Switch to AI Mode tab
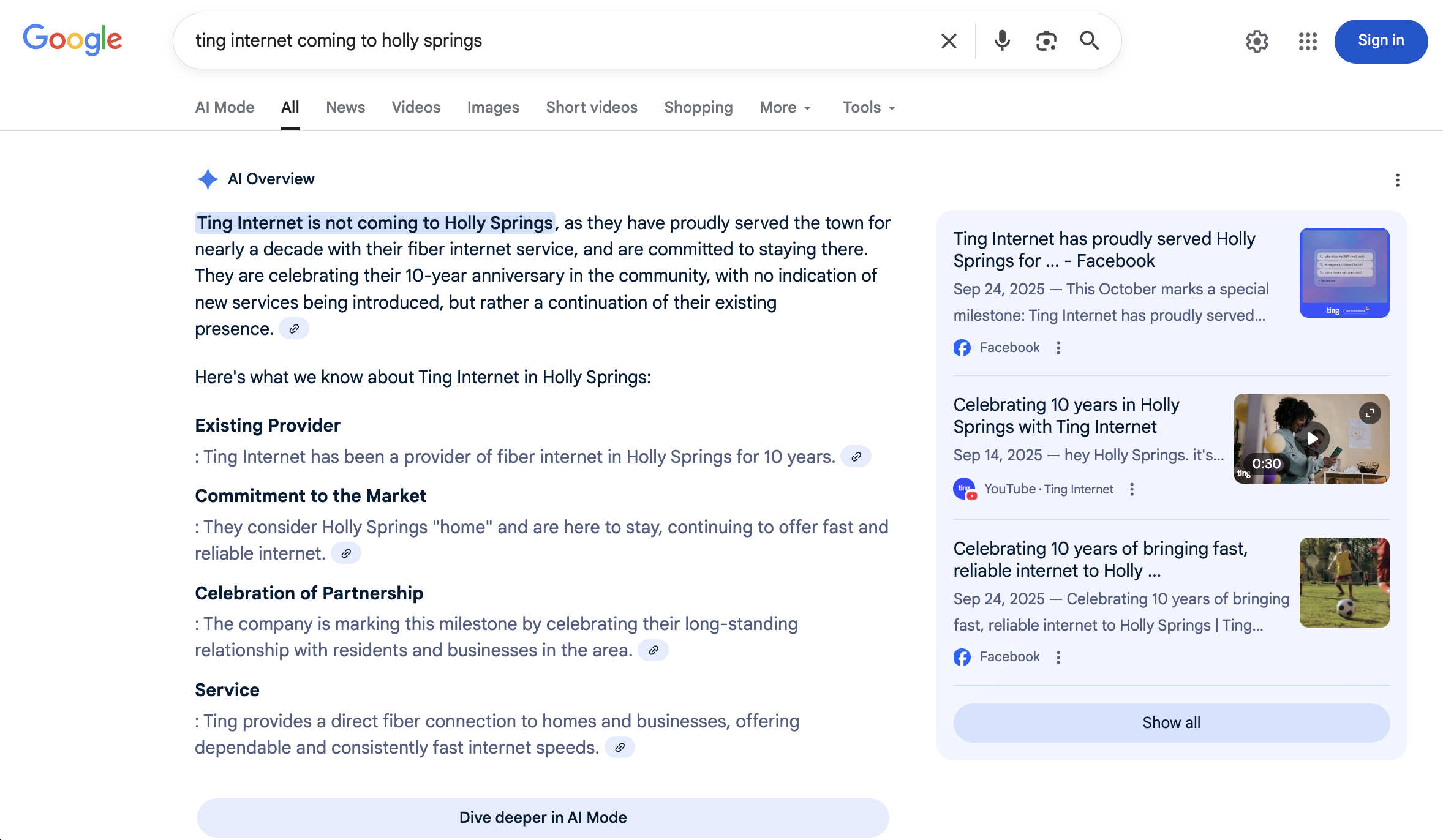Screen dimensions: 1443x840 (224, 108)
